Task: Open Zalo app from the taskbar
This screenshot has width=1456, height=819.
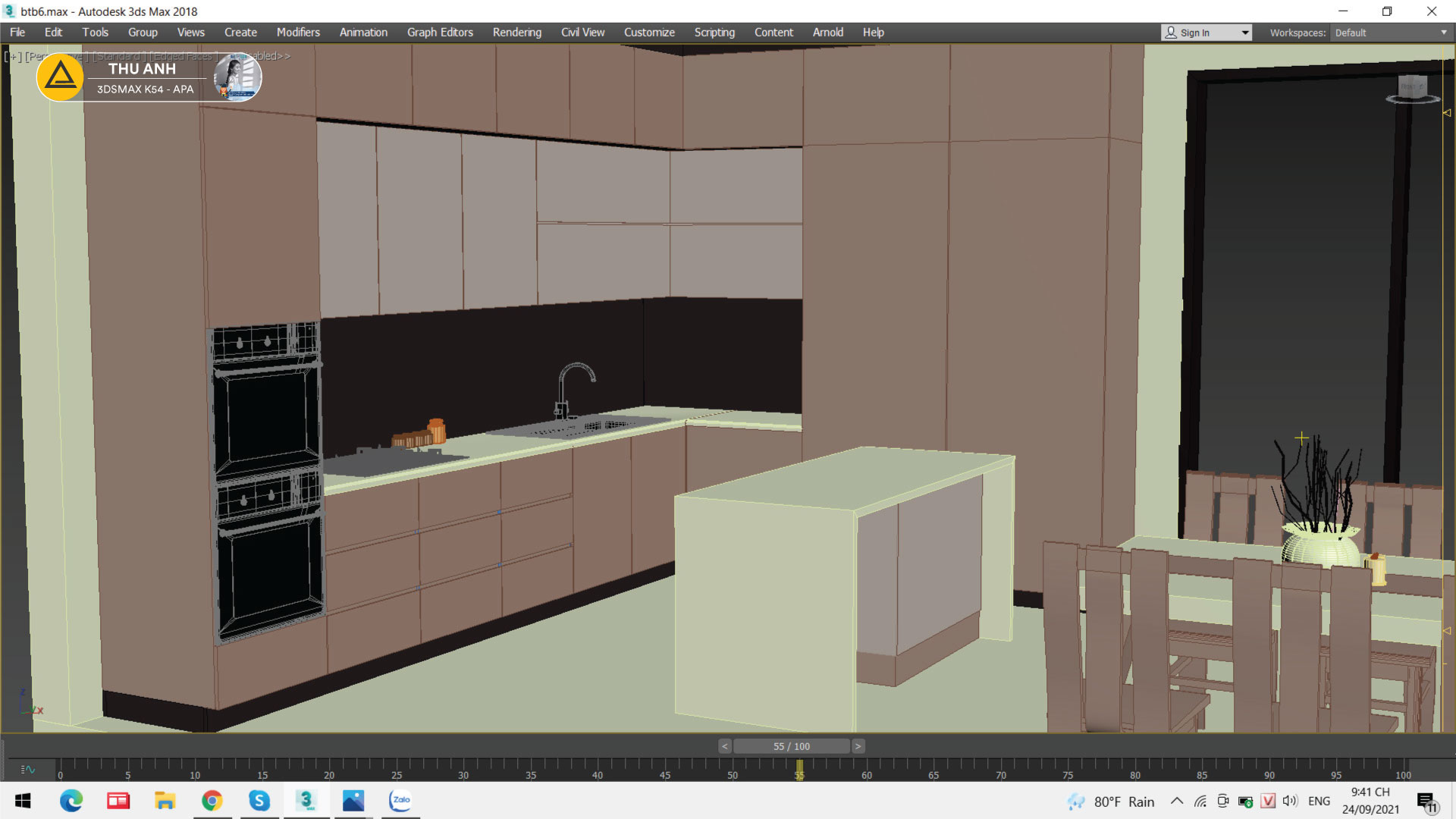Action: pyautogui.click(x=400, y=801)
